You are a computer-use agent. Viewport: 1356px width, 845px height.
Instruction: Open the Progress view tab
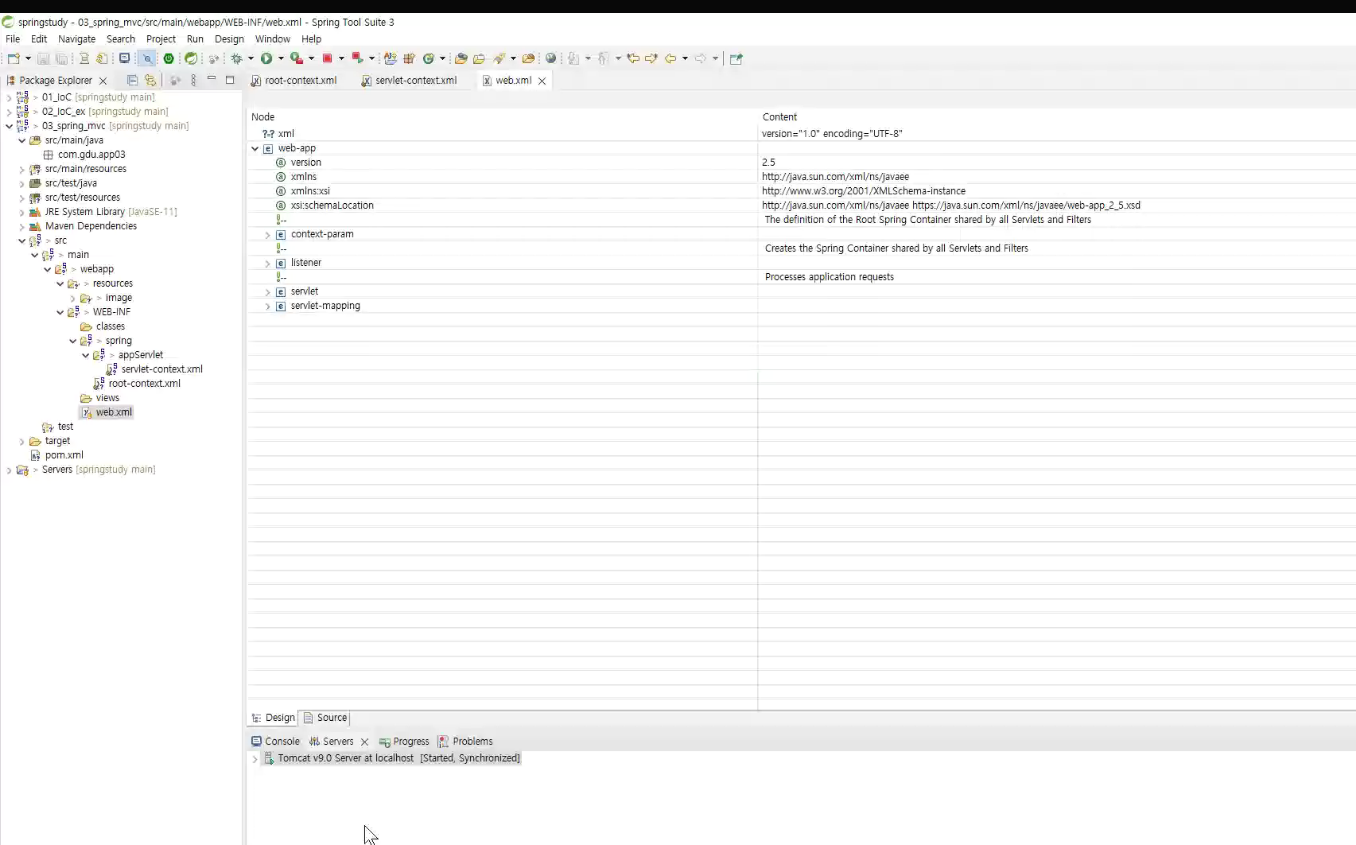(x=404, y=742)
